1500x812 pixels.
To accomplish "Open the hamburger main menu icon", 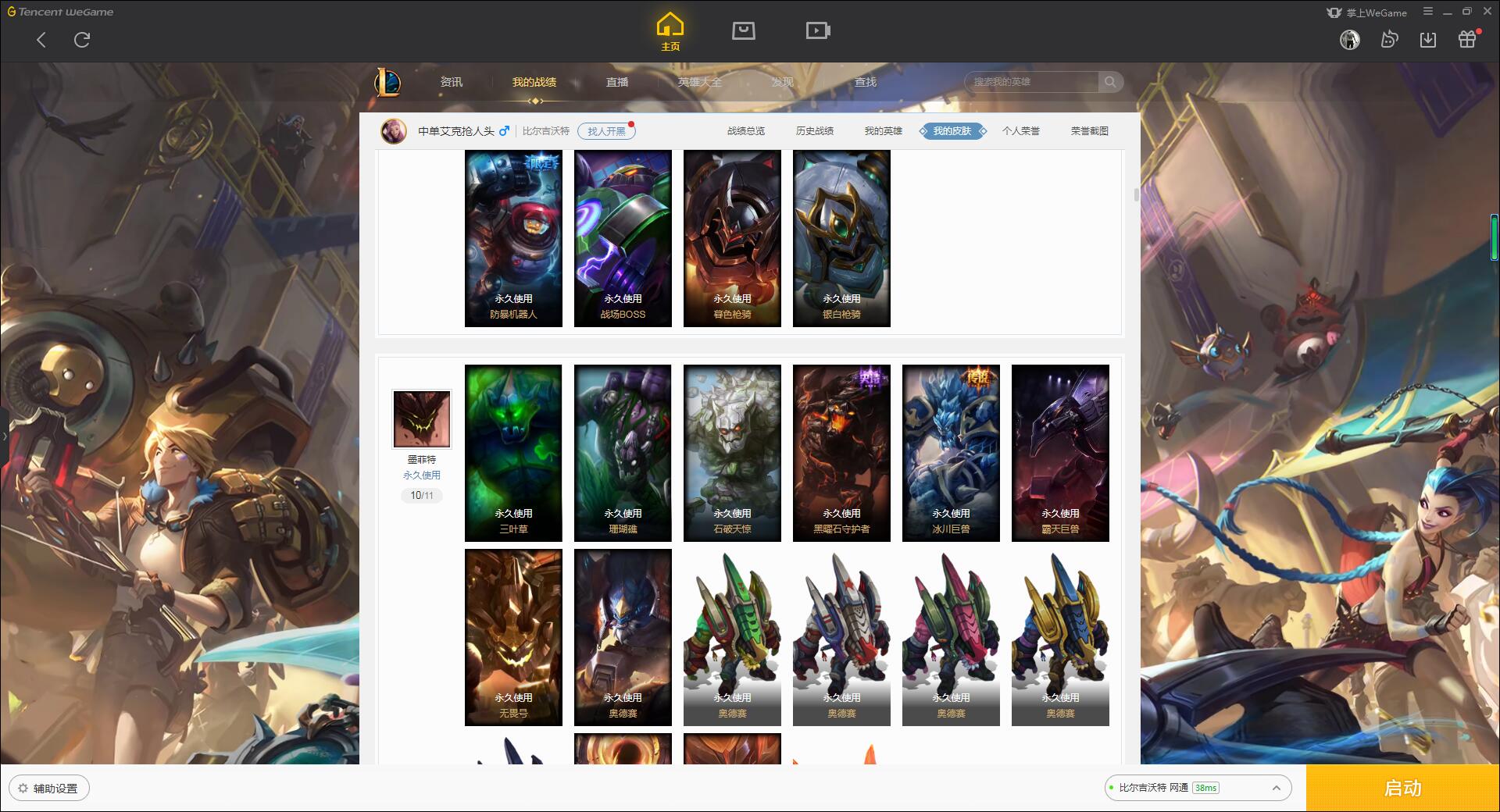I will (1428, 12).
